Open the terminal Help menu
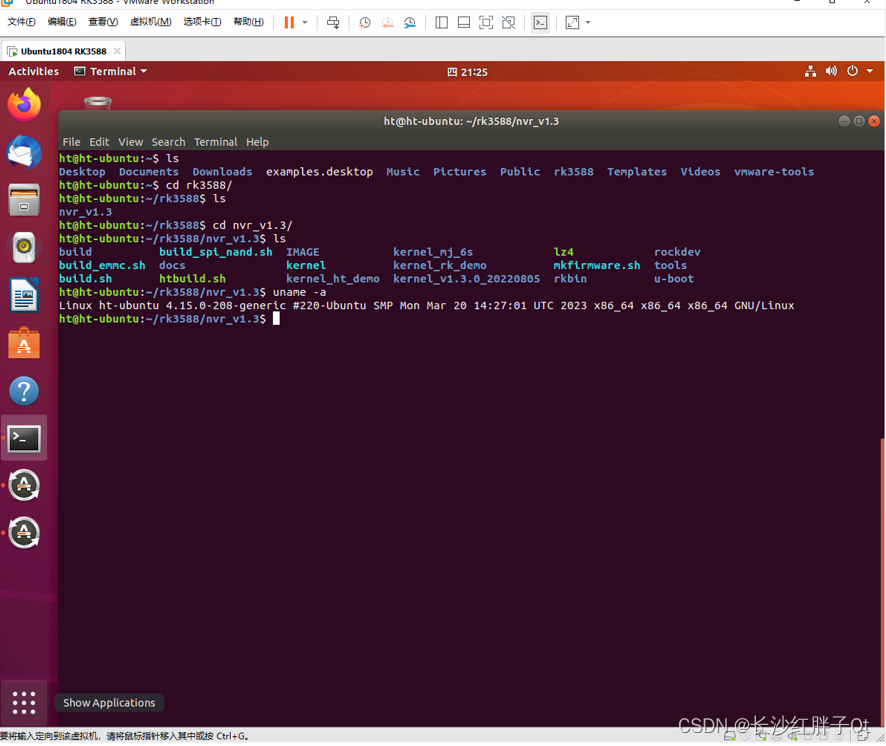 (x=257, y=142)
